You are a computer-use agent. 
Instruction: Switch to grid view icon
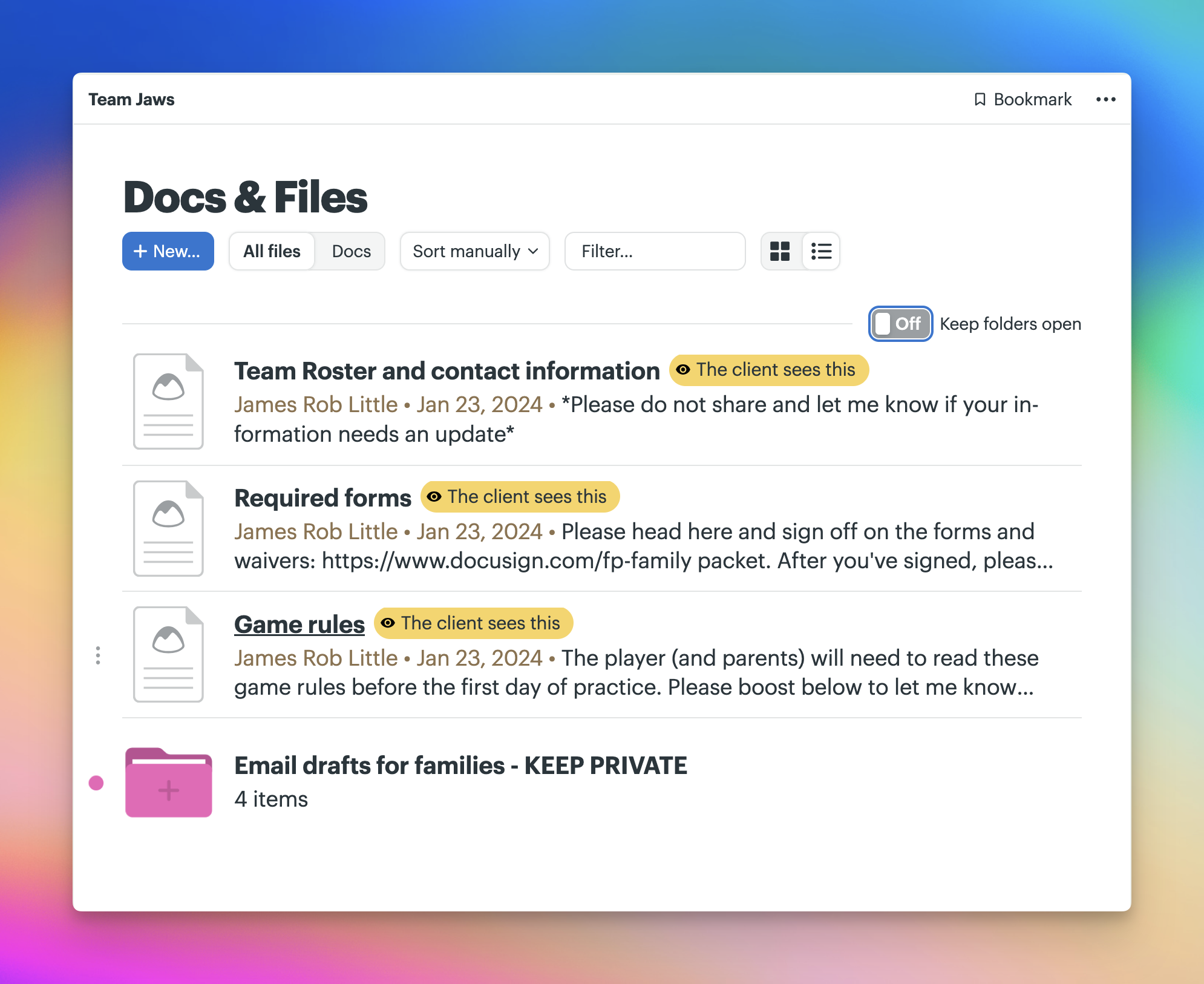780,251
